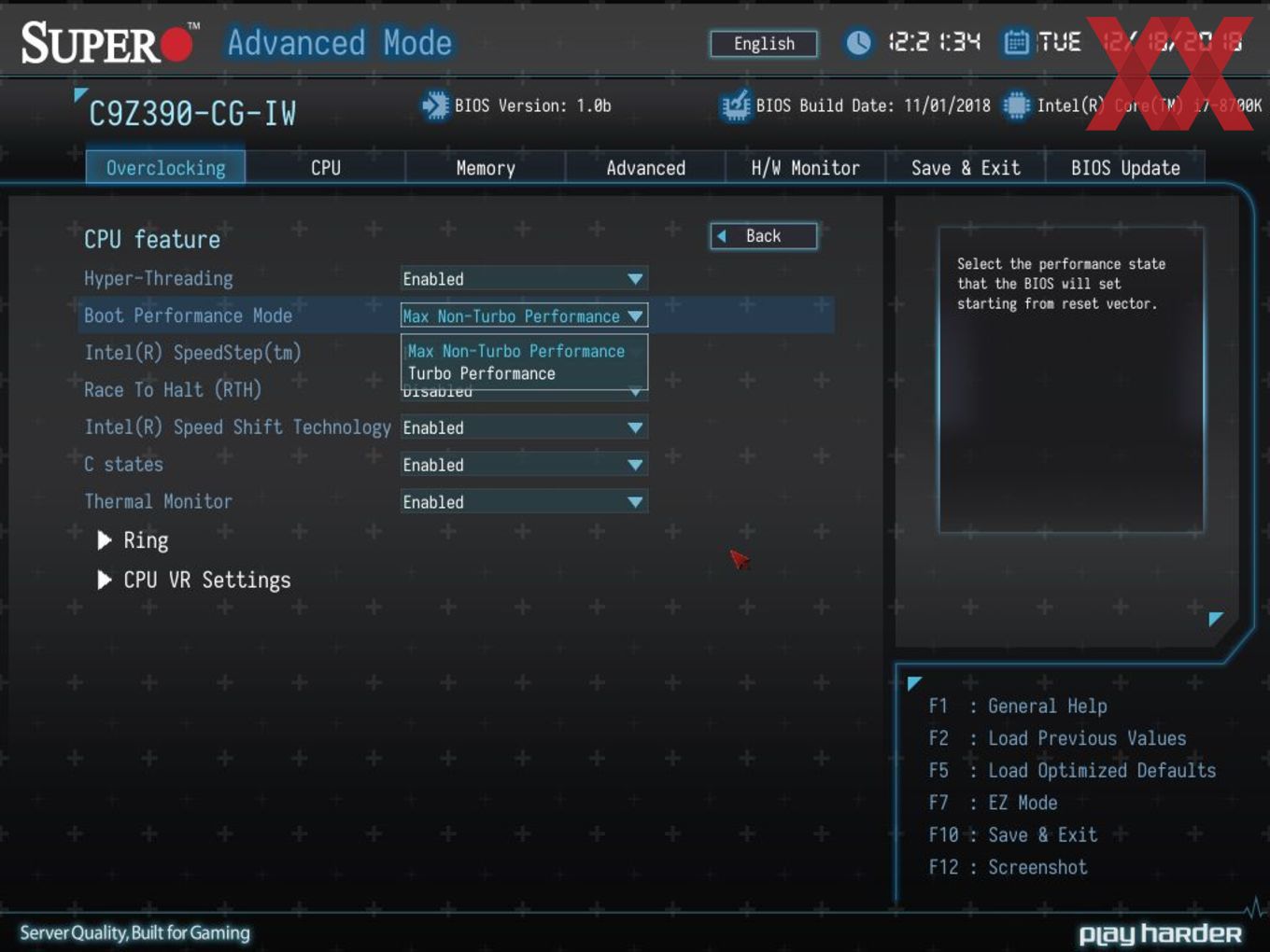Click the Supermicro logo

(109, 43)
